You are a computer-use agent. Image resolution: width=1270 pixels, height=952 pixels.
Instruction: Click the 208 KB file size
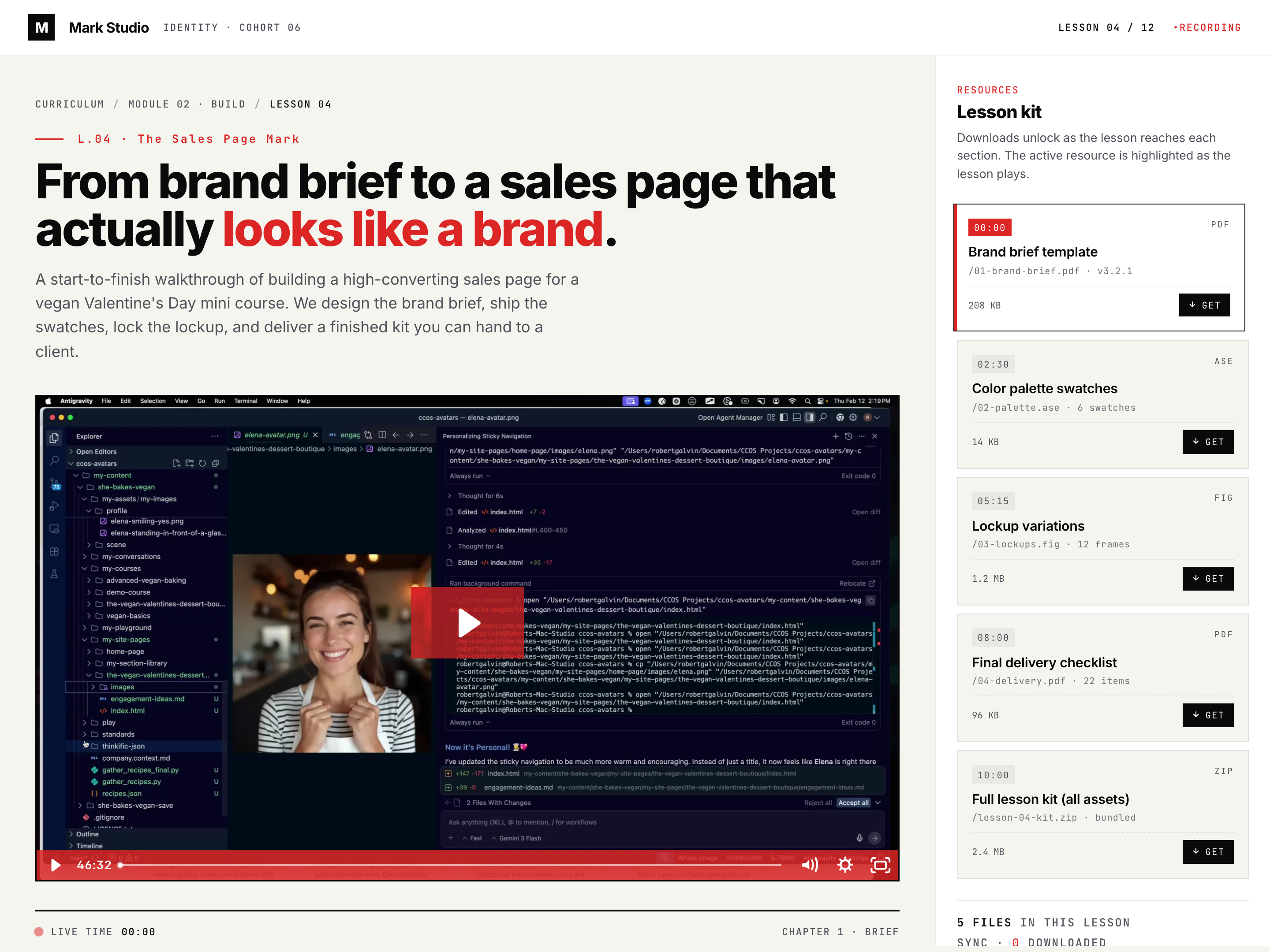click(985, 305)
